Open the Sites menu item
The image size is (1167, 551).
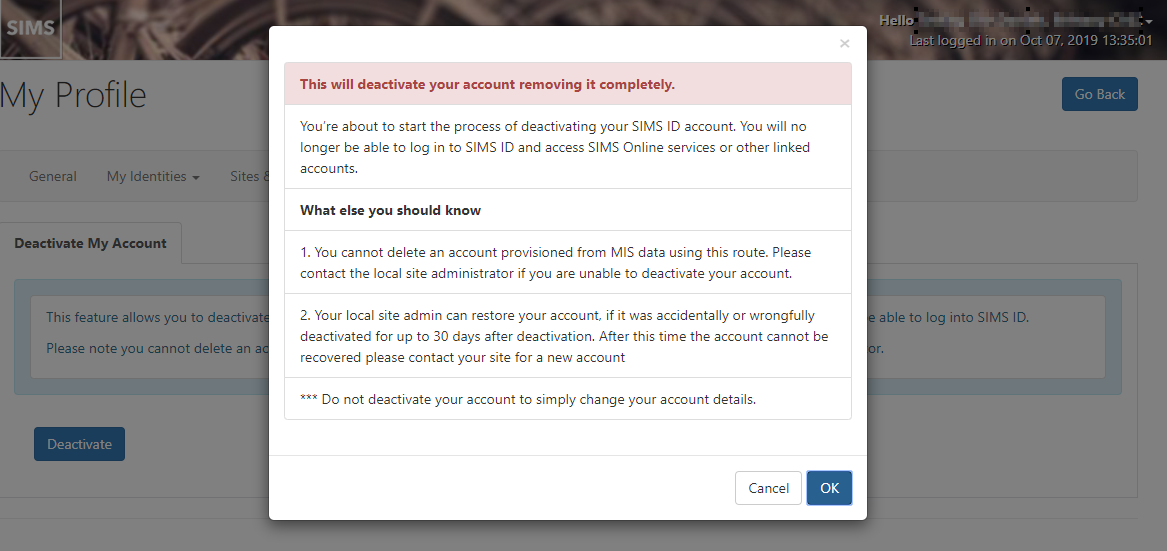point(250,176)
